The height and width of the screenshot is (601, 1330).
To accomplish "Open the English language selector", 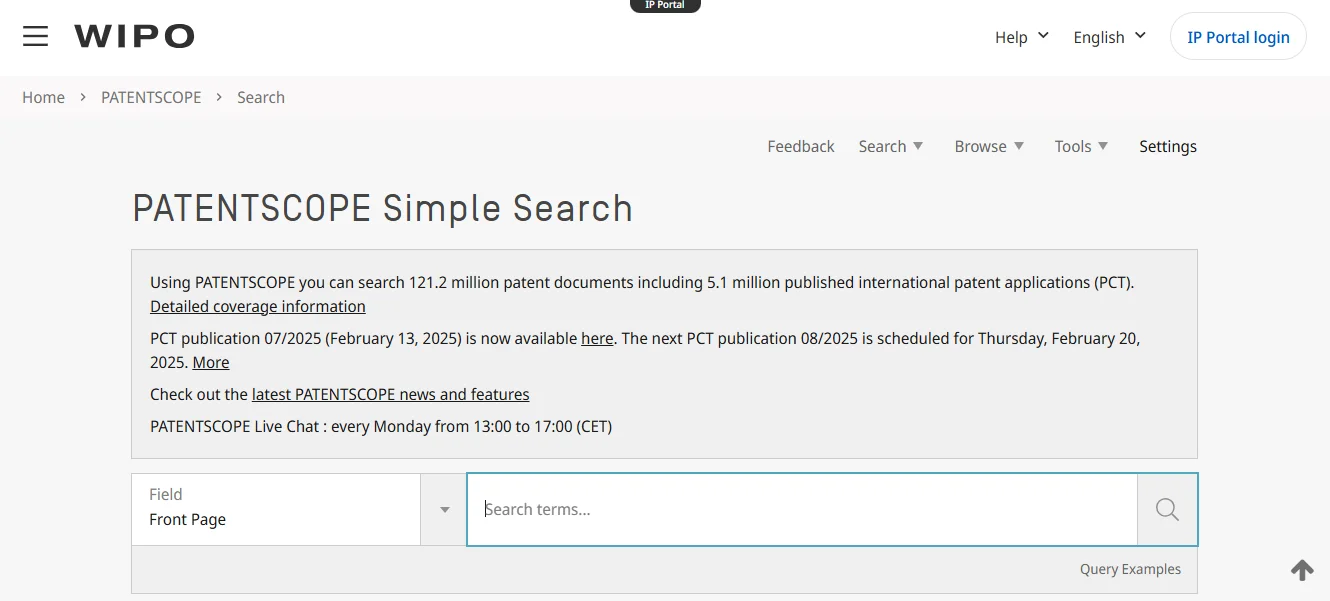I will [1109, 37].
